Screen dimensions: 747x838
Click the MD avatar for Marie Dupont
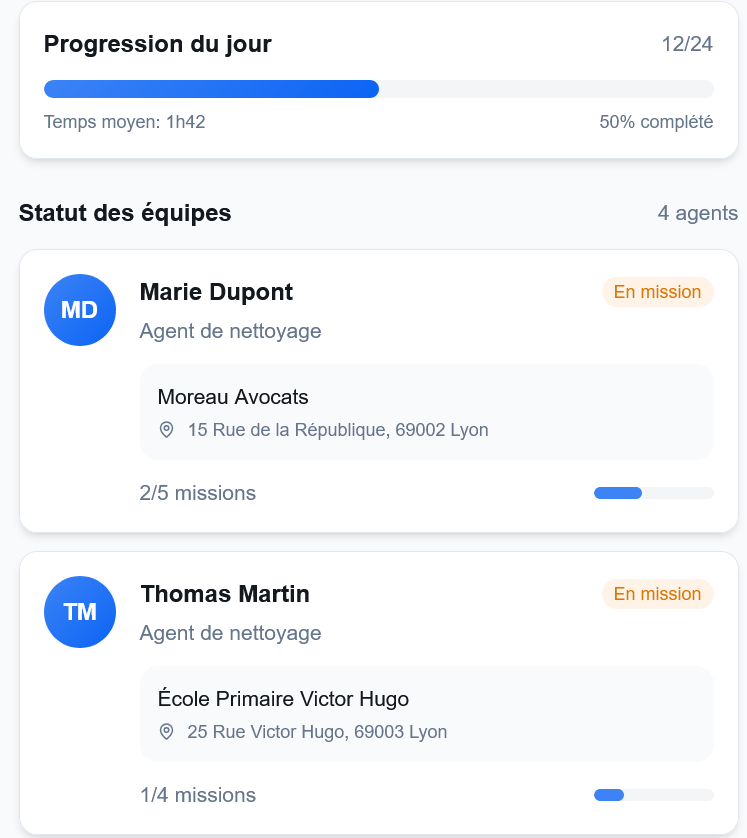[x=80, y=310]
